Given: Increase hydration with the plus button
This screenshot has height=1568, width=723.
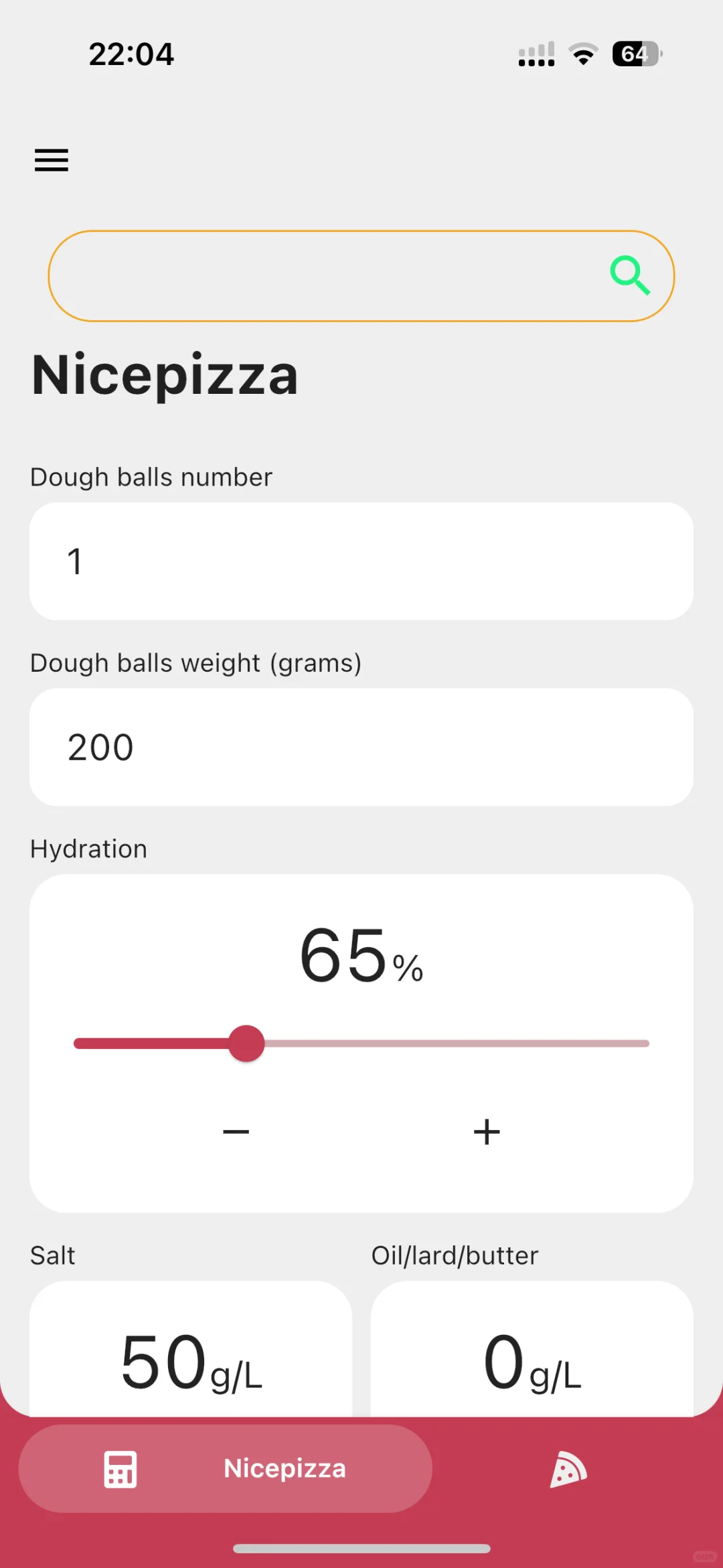Looking at the screenshot, I should point(487,1132).
